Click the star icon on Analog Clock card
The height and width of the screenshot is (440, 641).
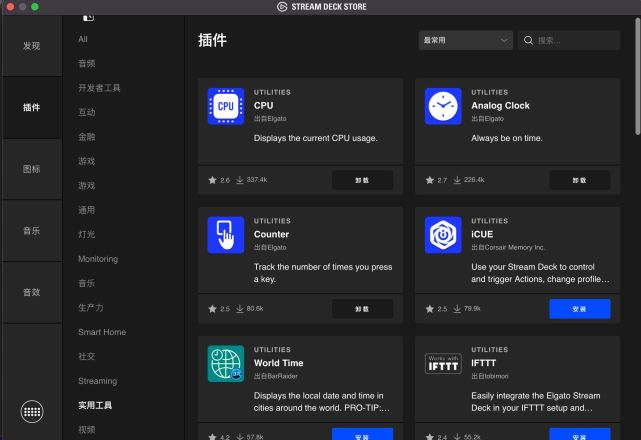[430, 180]
